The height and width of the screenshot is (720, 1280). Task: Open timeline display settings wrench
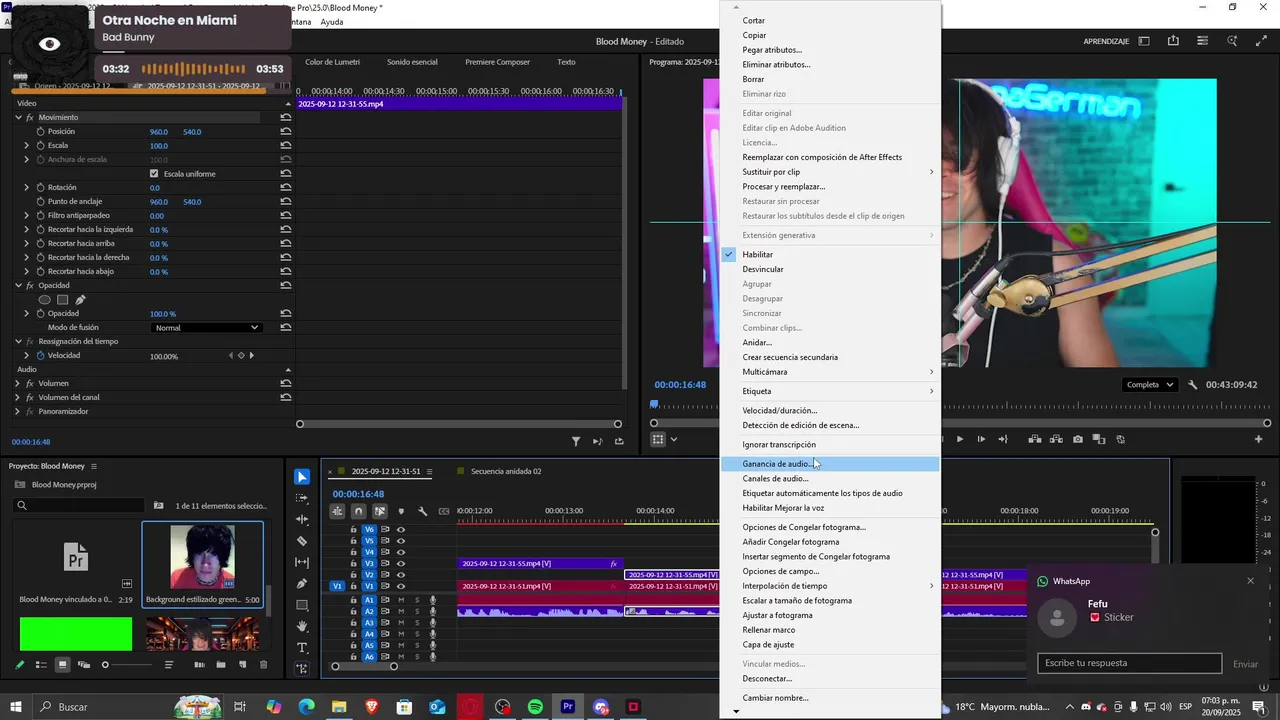(x=423, y=511)
